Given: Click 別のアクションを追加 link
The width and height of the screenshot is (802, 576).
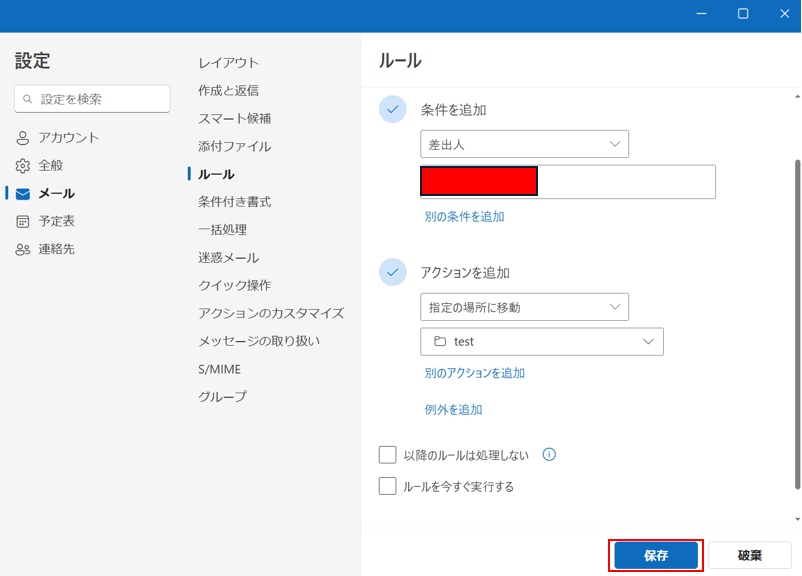Looking at the screenshot, I should [x=475, y=373].
